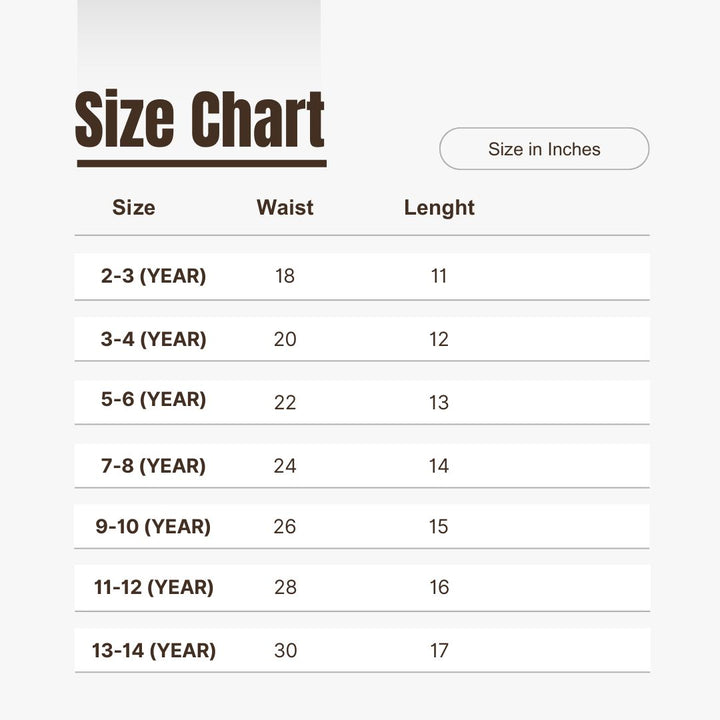Screen dimensions: 720x720
Task: Click the Size Chart title heading
Action: [x=200, y=120]
